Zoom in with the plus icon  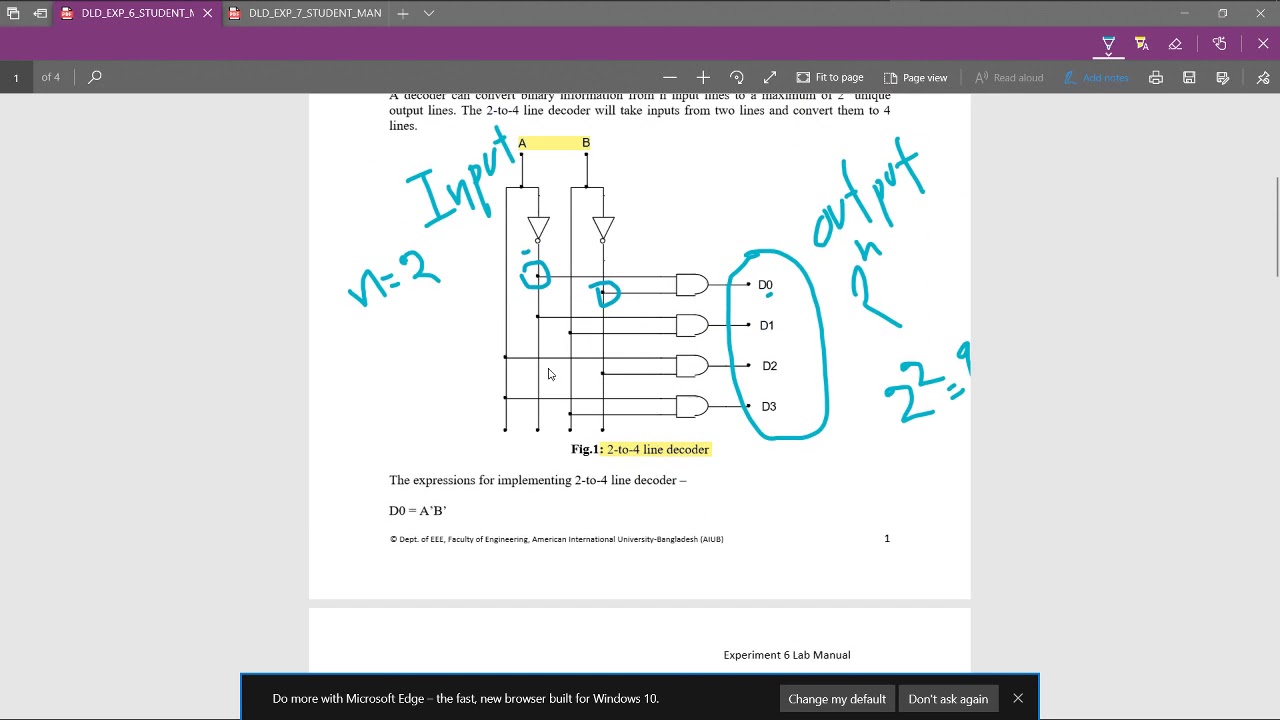coord(703,77)
